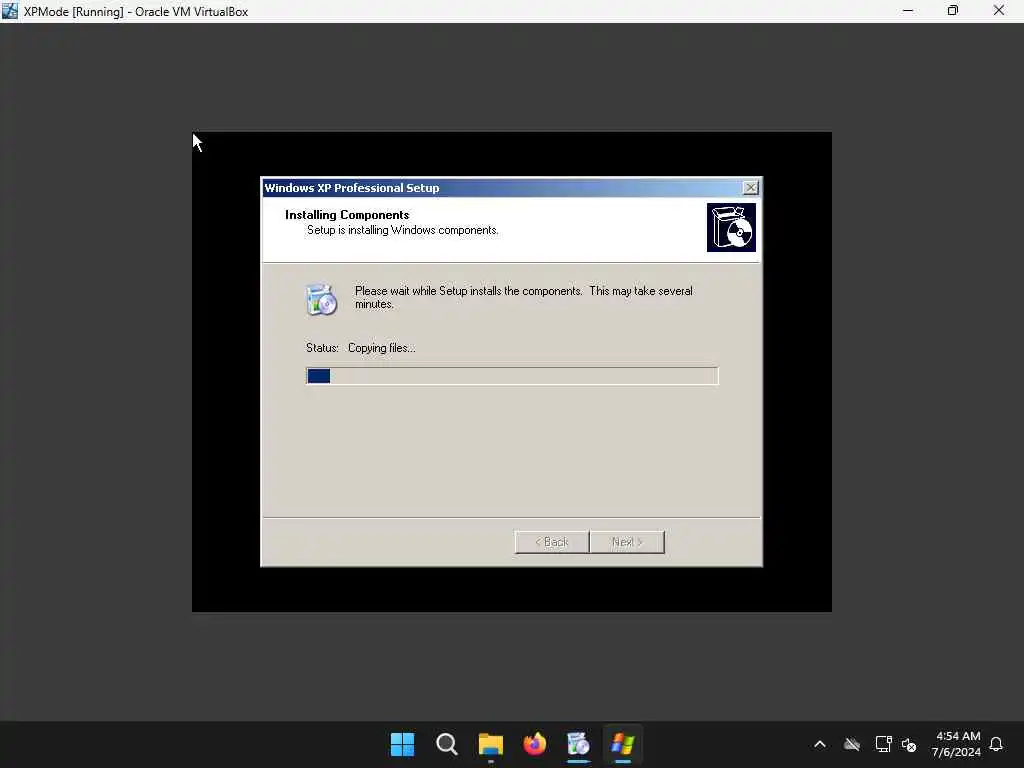This screenshot has height=768, width=1024.
Task: Open File Explorer from taskbar
Action: 490,744
